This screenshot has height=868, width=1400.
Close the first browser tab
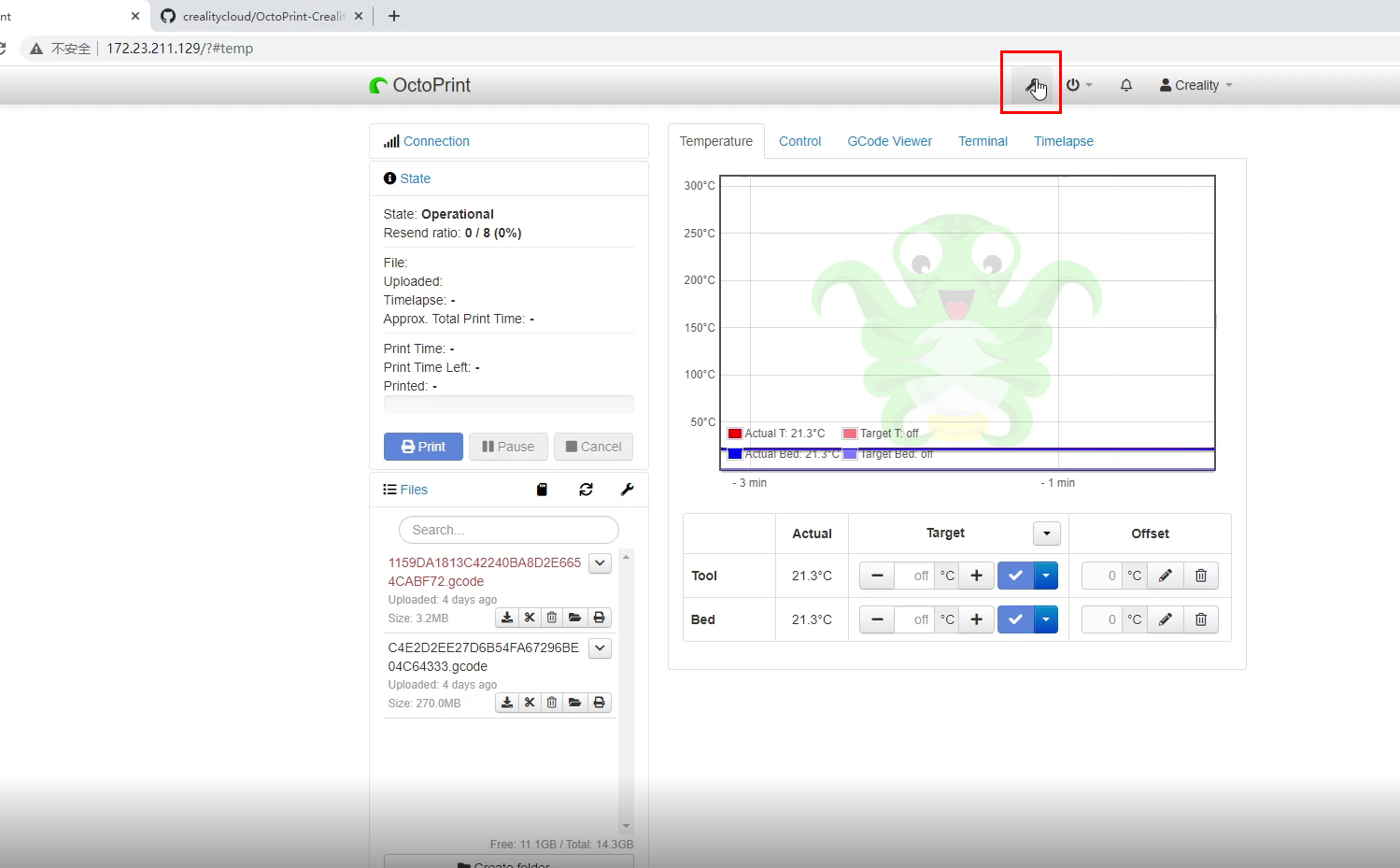(135, 16)
